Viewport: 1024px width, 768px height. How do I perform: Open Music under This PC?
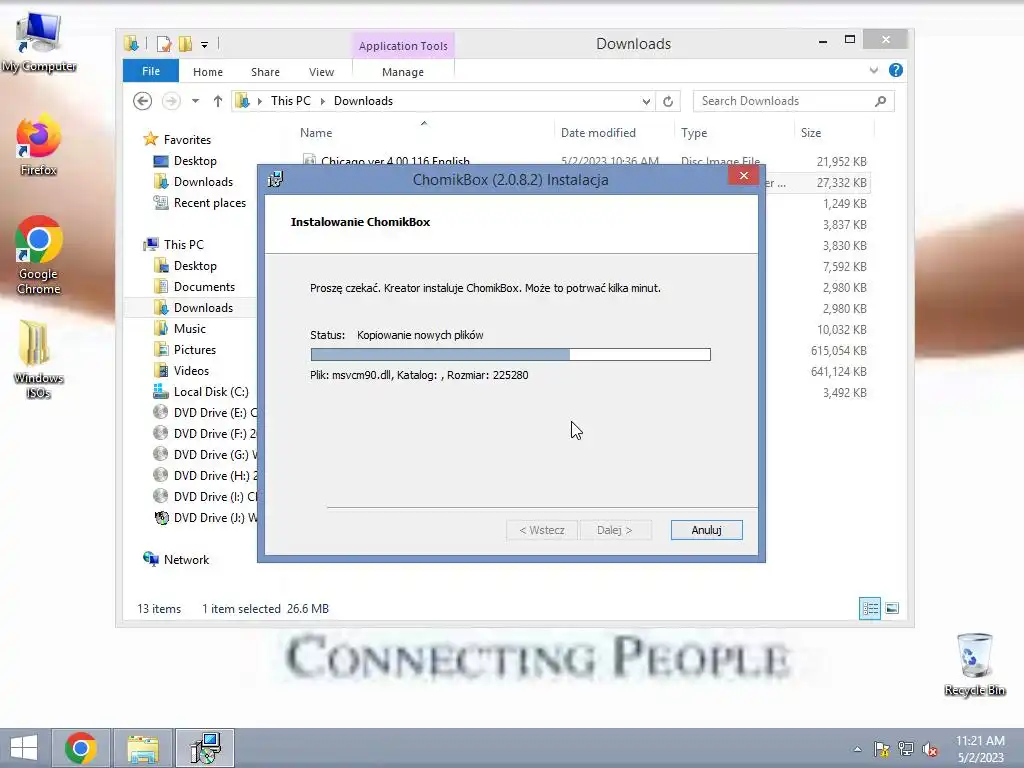click(x=189, y=328)
